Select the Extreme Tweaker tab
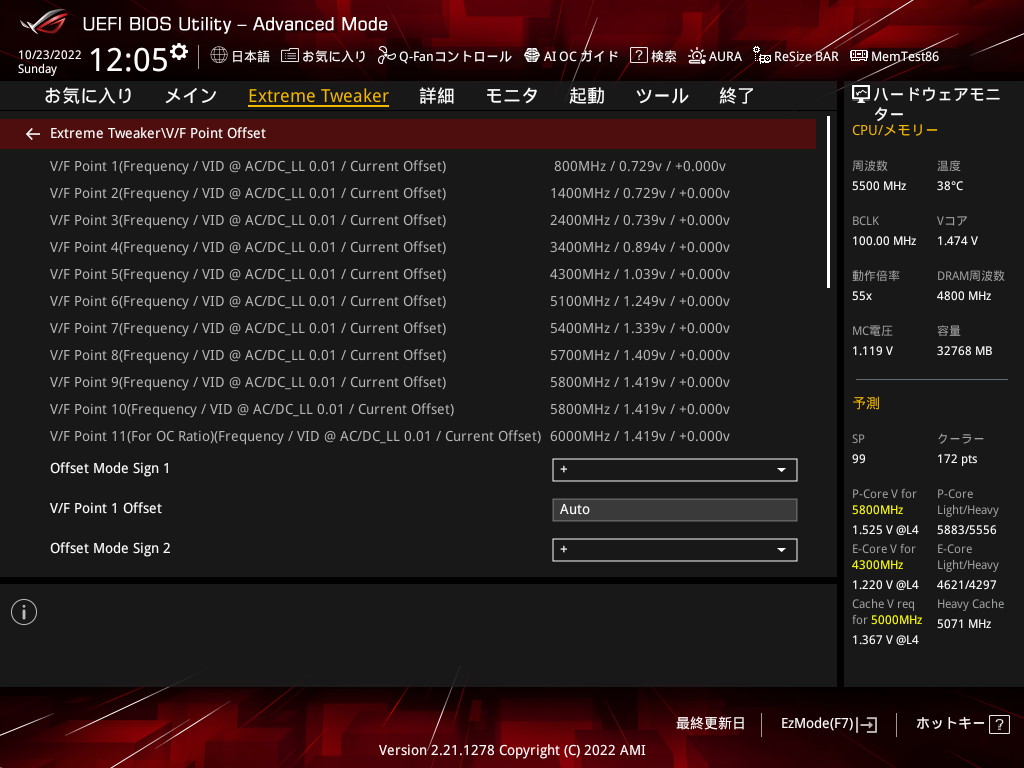The width and height of the screenshot is (1024, 768). 319,96
